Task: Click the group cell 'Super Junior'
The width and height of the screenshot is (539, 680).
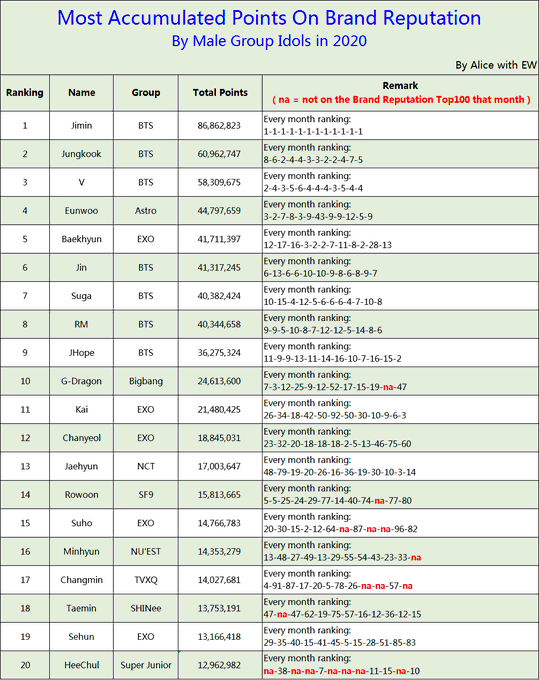Action: click(x=146, y=665)
